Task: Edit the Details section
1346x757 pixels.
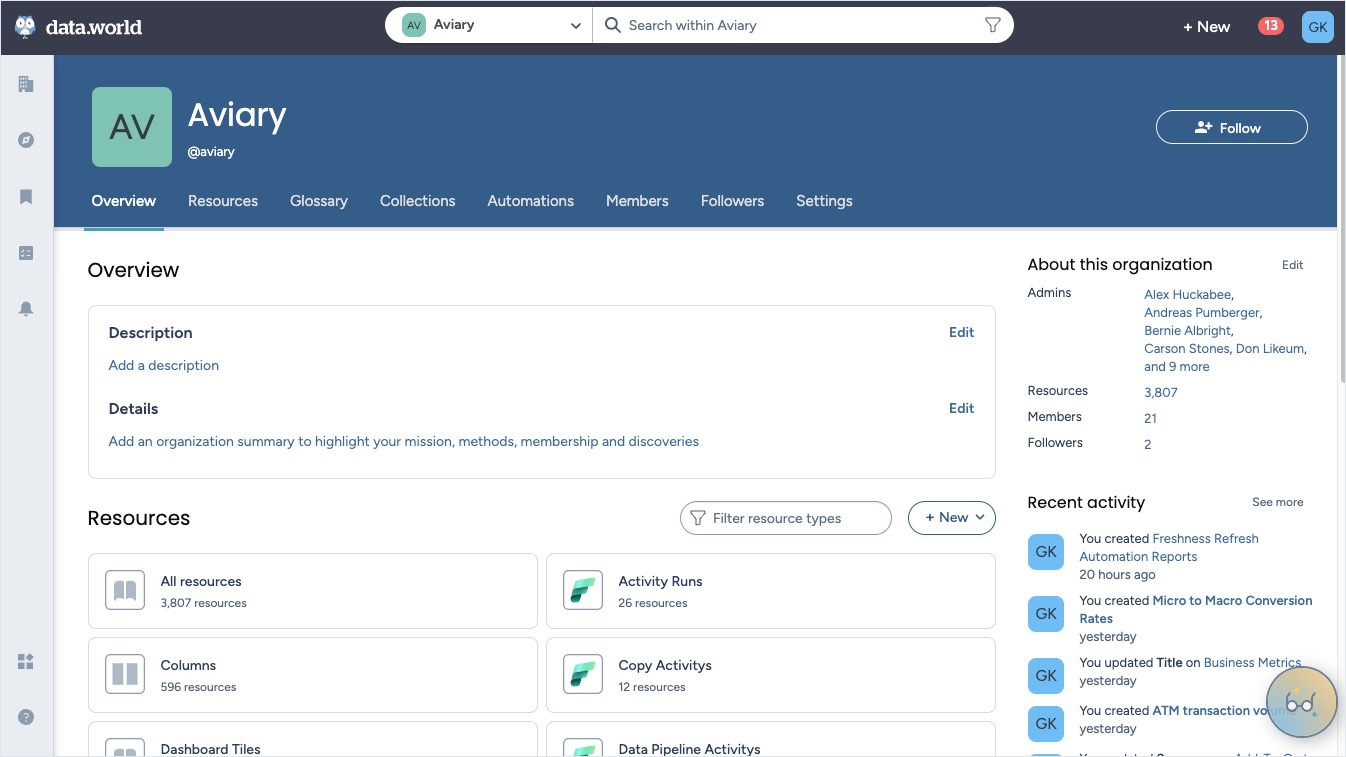Action: pyautogui.click(x=961, y=408)
